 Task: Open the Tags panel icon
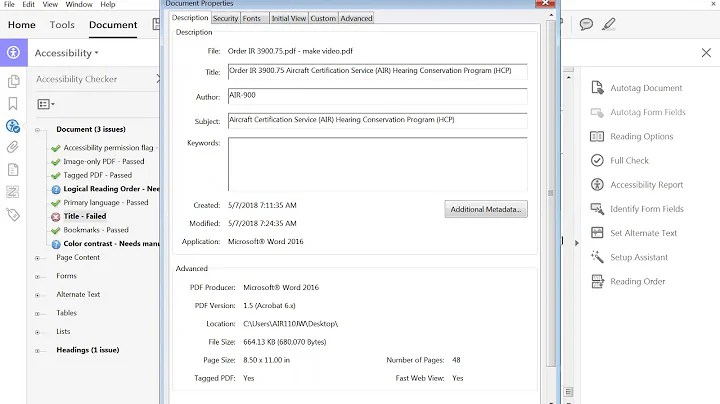[13, 214]
